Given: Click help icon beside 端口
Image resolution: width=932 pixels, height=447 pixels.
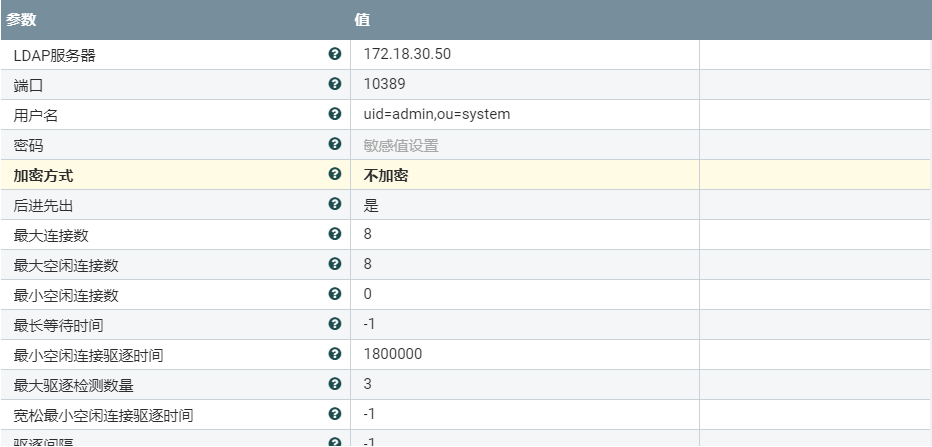Looking at the screenshot, I should [334, 85].
